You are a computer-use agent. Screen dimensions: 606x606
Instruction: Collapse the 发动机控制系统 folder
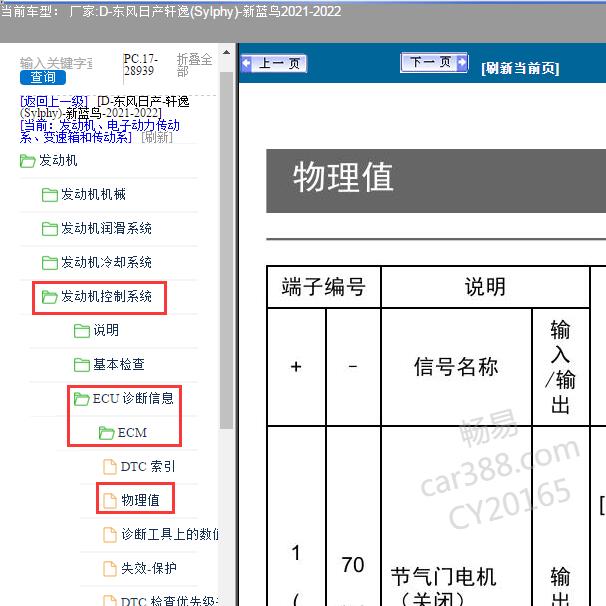click(x=106, y=296)
